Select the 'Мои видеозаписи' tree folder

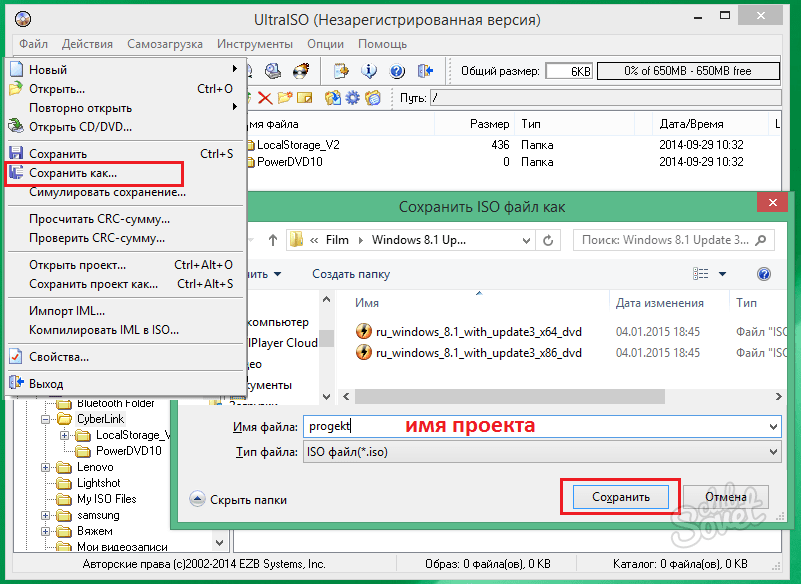pyautogui.click(x=122, y=546)
